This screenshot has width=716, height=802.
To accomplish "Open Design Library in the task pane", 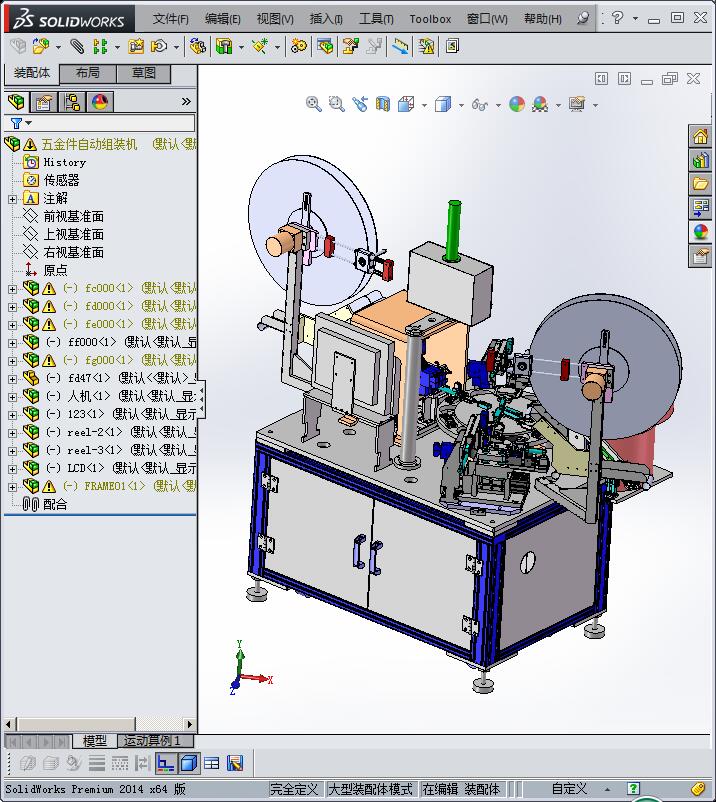I will 700,160.
